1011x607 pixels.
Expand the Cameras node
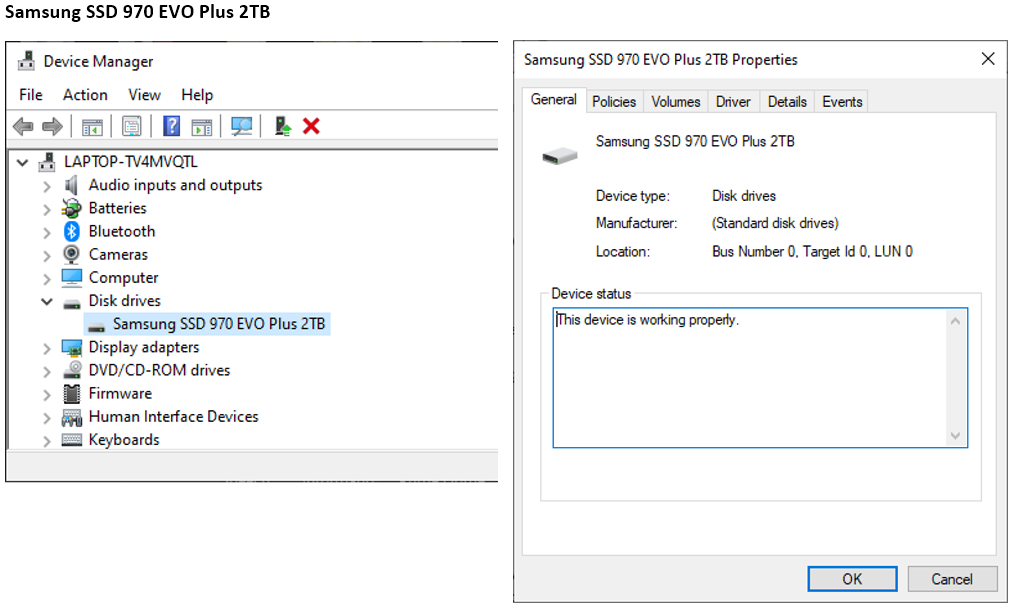pyautogui.click(x=46, y=256)
